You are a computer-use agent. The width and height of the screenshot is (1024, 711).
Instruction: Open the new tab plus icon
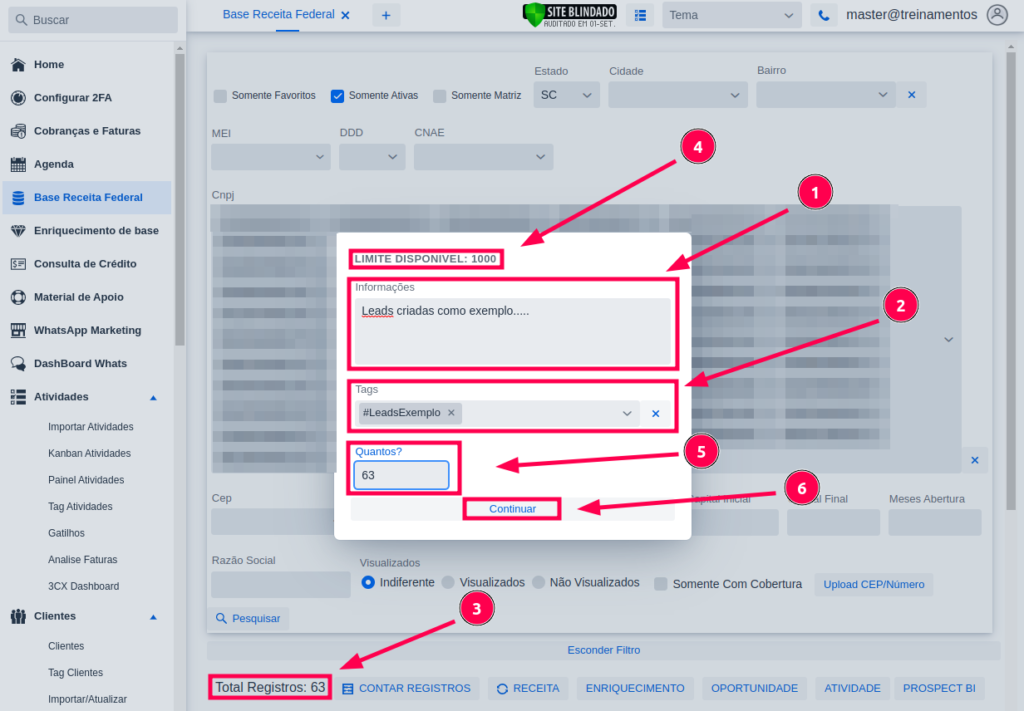(386, 15)
